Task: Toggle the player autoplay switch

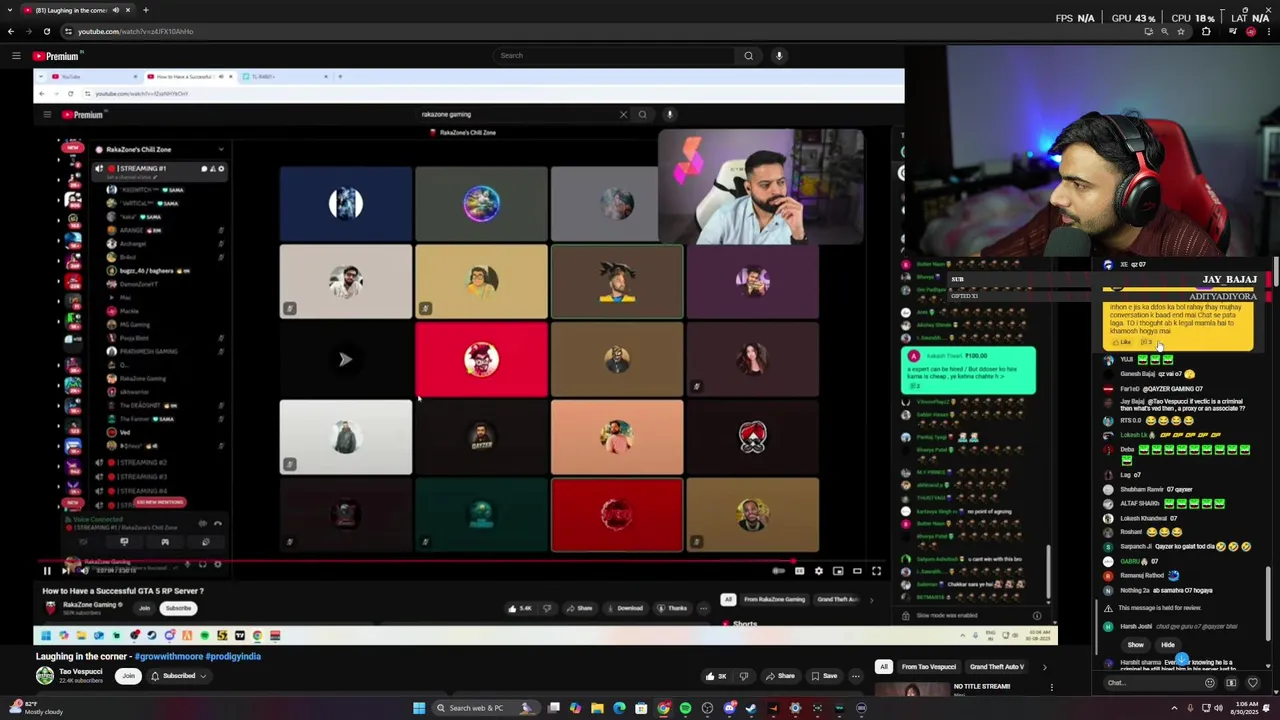Action: [x=779, y=571]
